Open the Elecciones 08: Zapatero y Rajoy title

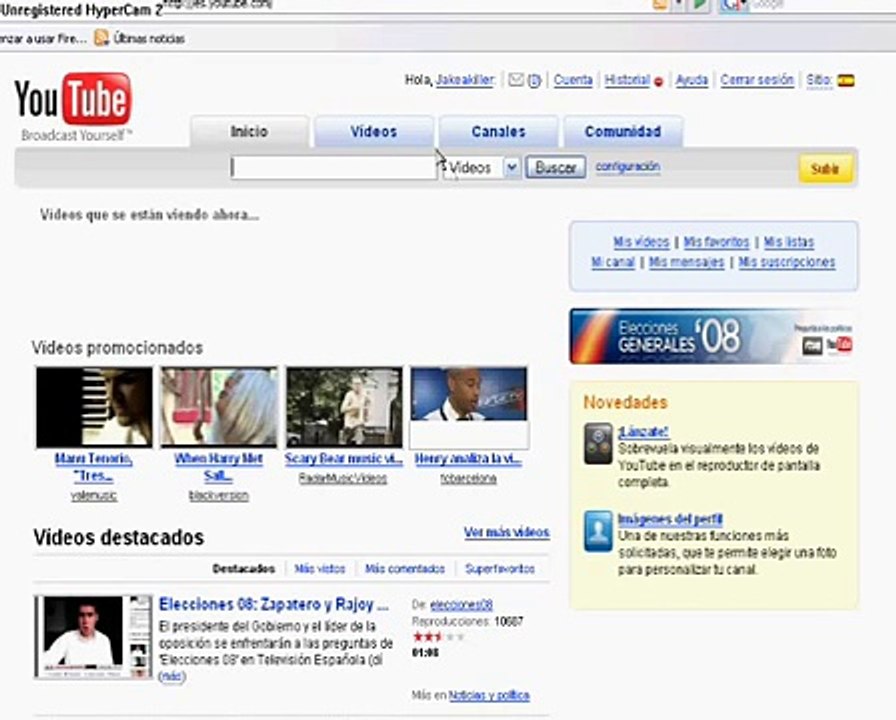point(274,604)
